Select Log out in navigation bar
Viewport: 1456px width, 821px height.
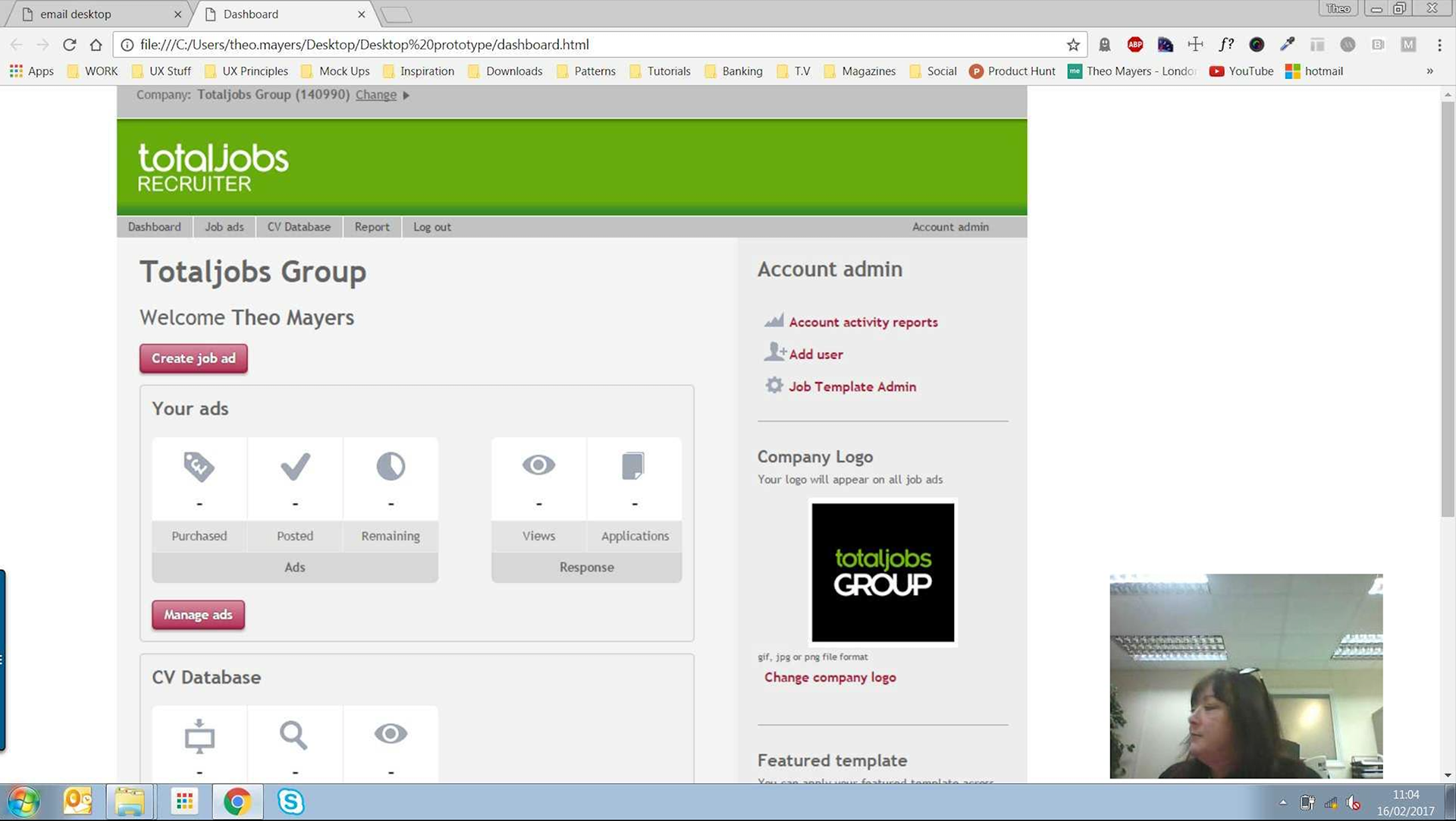(x=431, y=227)
